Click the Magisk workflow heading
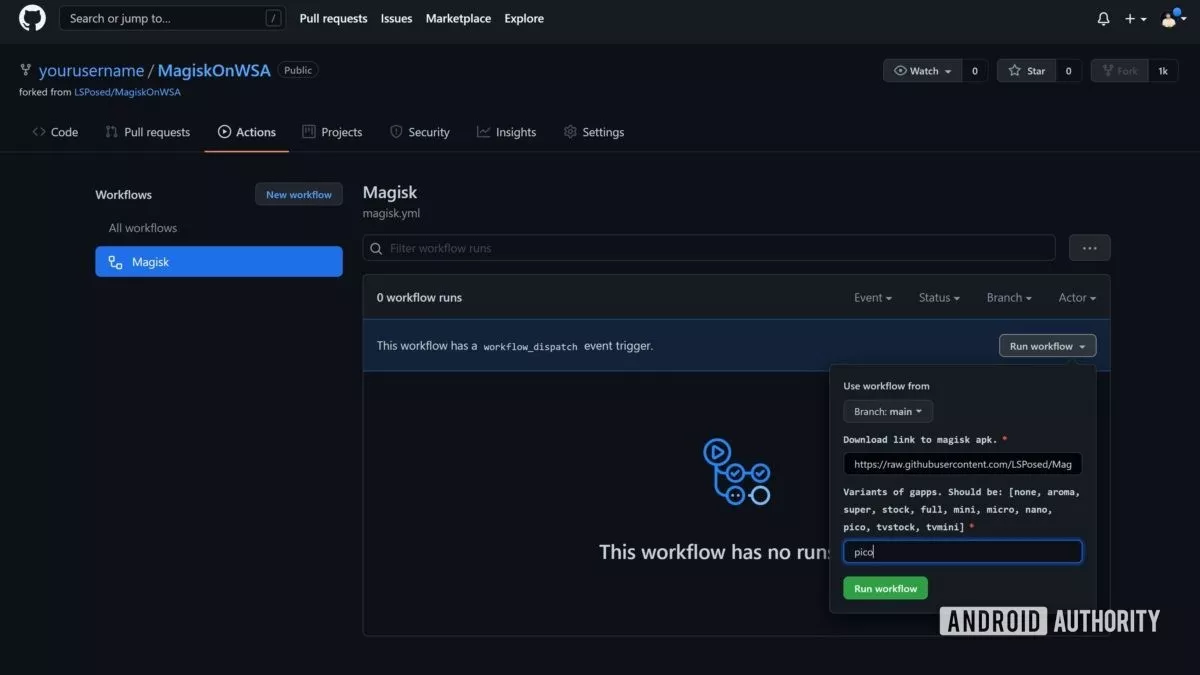Screen dimensions: 1200x675 (x=390, y=192)
